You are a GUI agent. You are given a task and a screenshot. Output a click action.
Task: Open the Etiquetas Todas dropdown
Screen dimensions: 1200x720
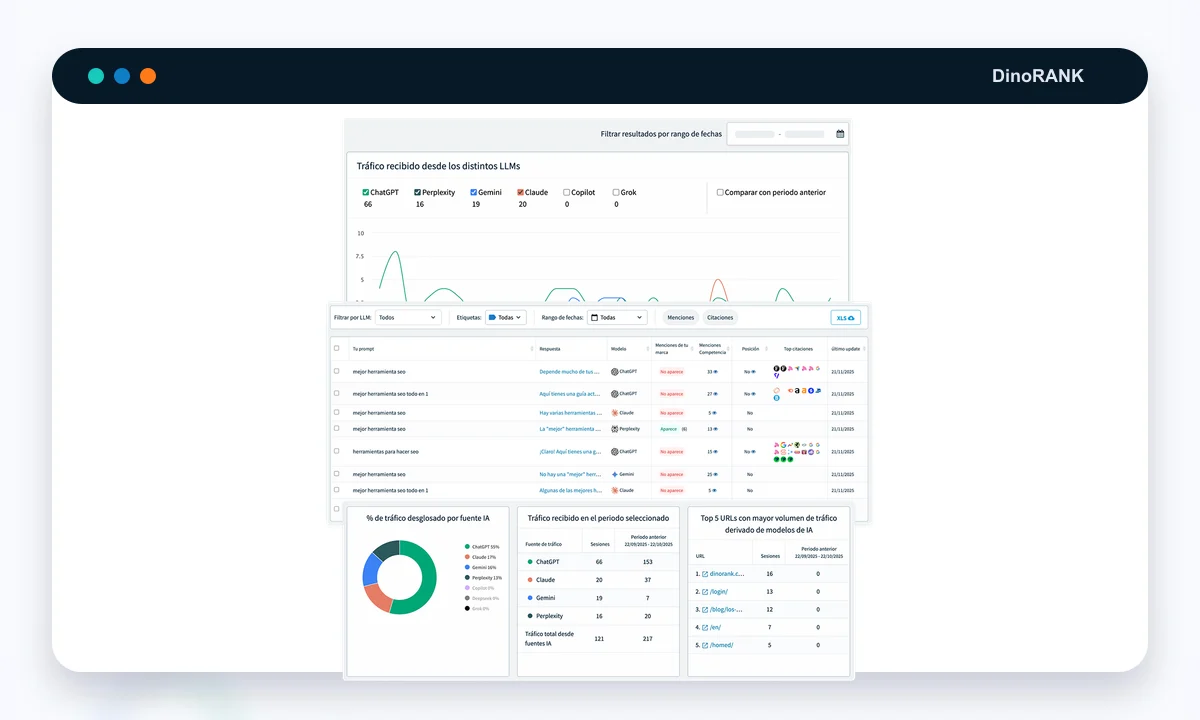pyautogui.click(x=505, y=317)
